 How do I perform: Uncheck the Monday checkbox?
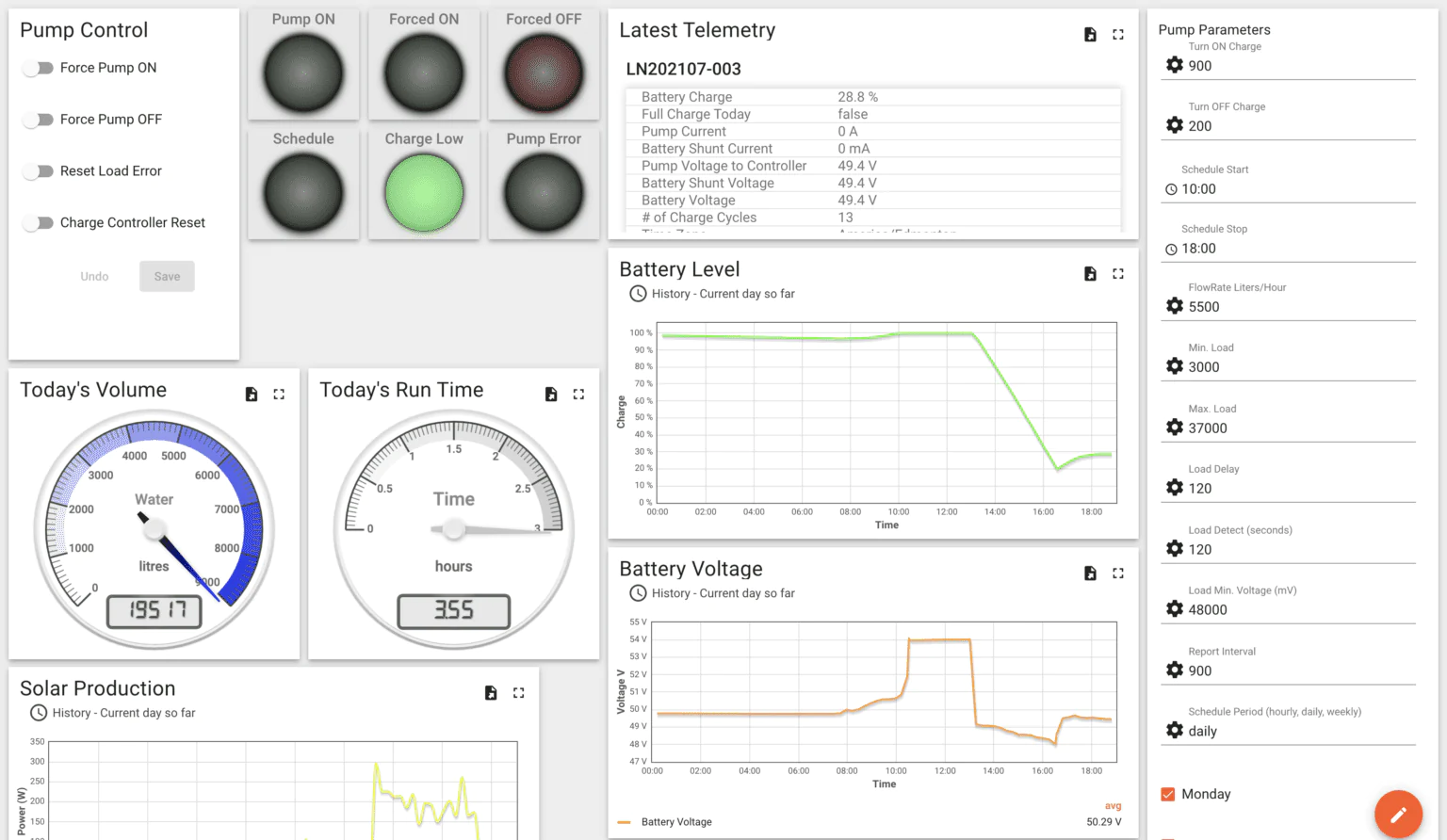1168,794
